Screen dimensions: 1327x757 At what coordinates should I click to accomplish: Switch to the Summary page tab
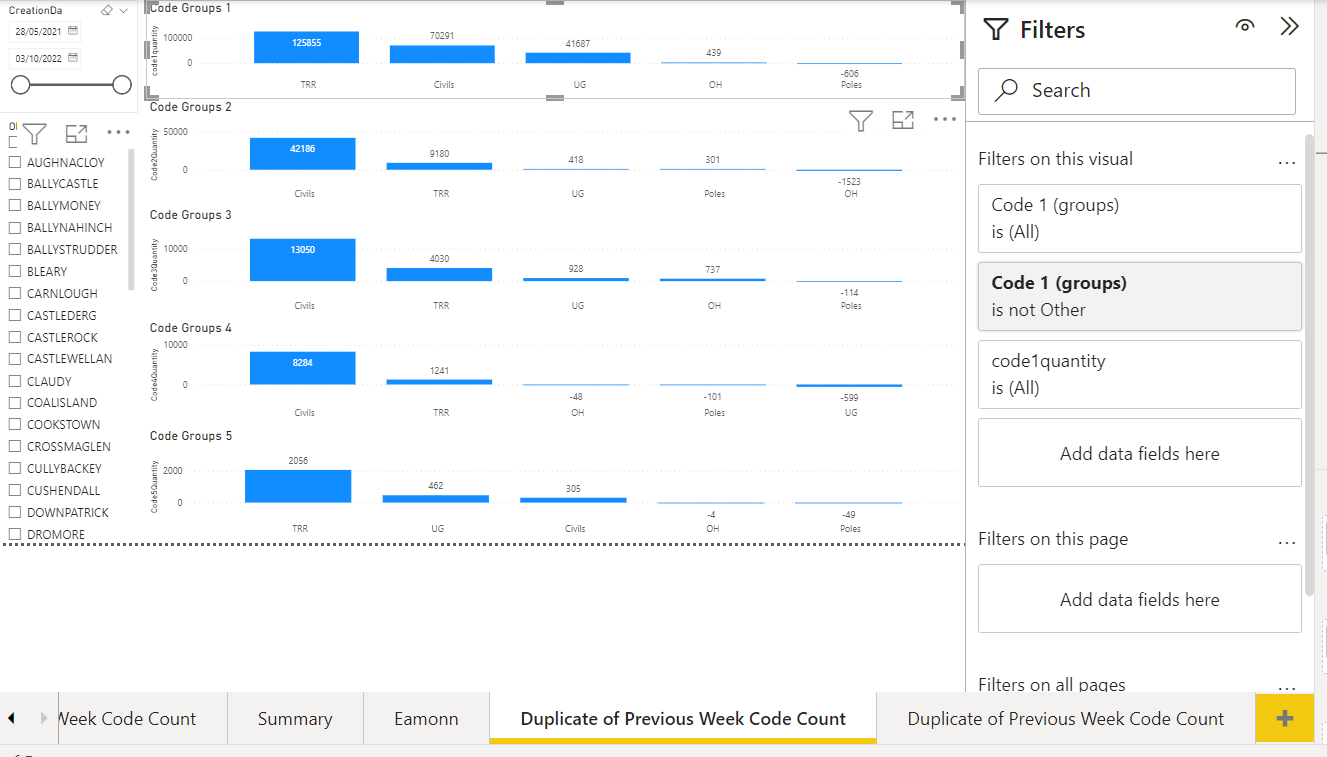(295, 719)
